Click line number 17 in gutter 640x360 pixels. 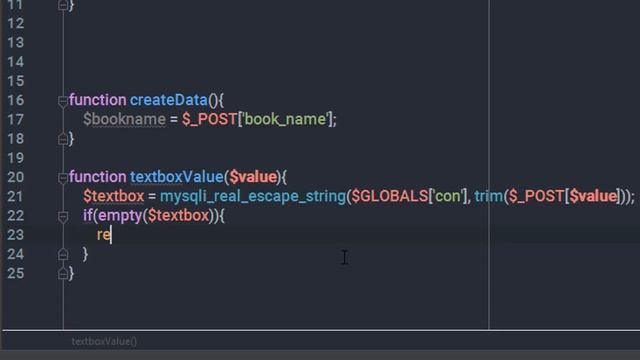(16, 120)
